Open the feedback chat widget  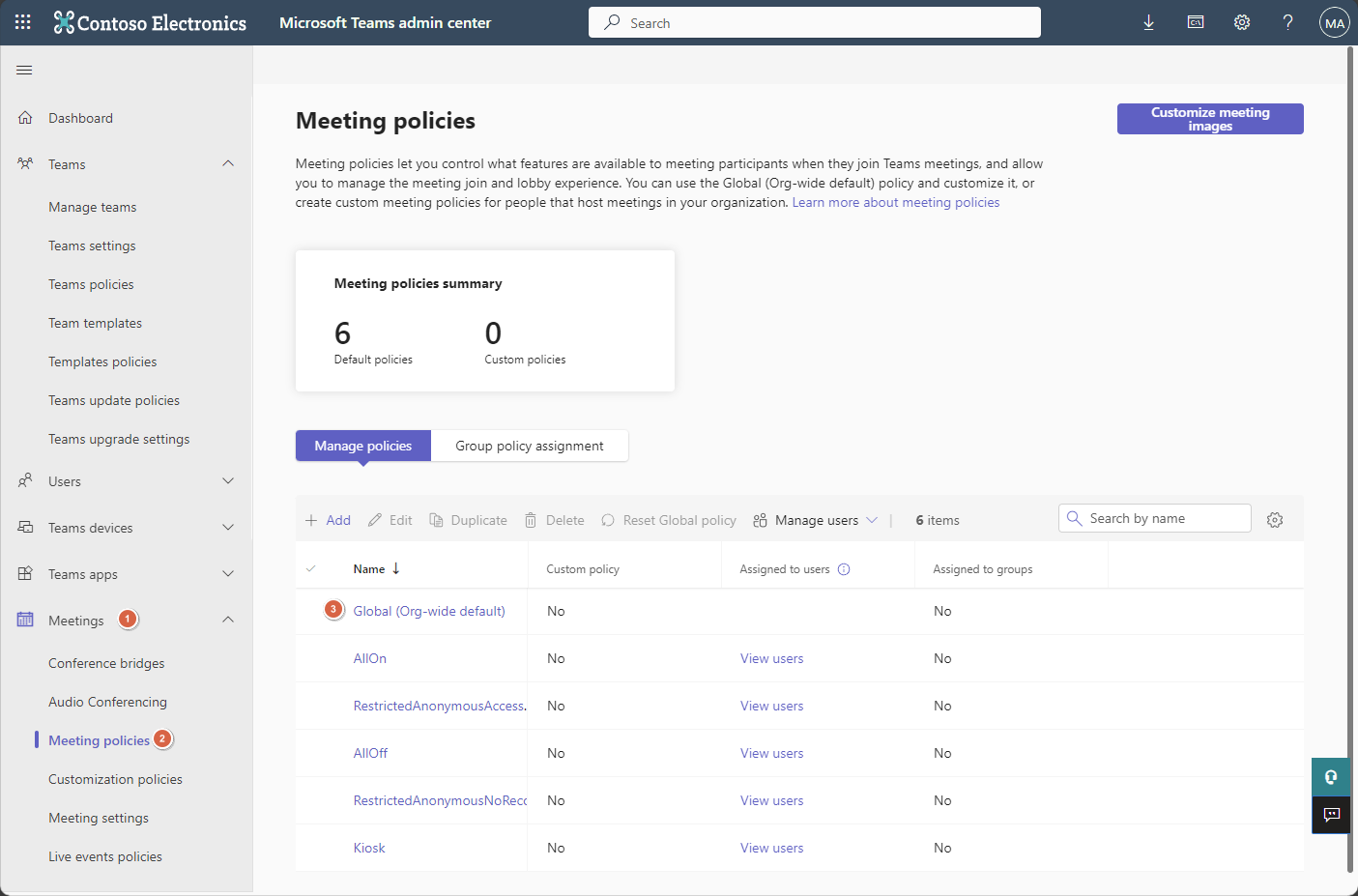click(x=1331, y=815)
